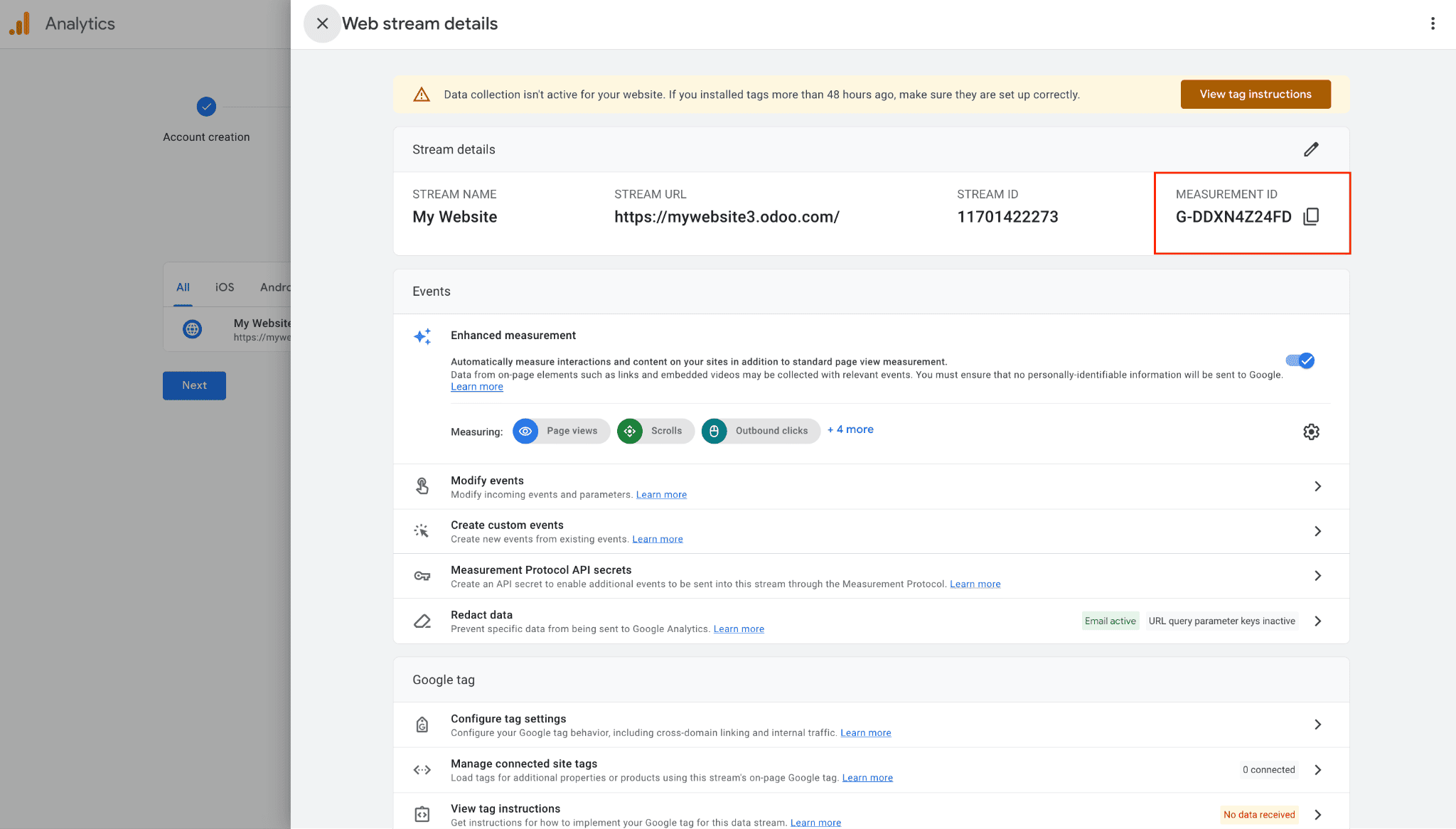Image resolution: width=1456 pixels, height=829 pixels.
Task: Expand Create custom events chevron
Action: coord(1317,531)
